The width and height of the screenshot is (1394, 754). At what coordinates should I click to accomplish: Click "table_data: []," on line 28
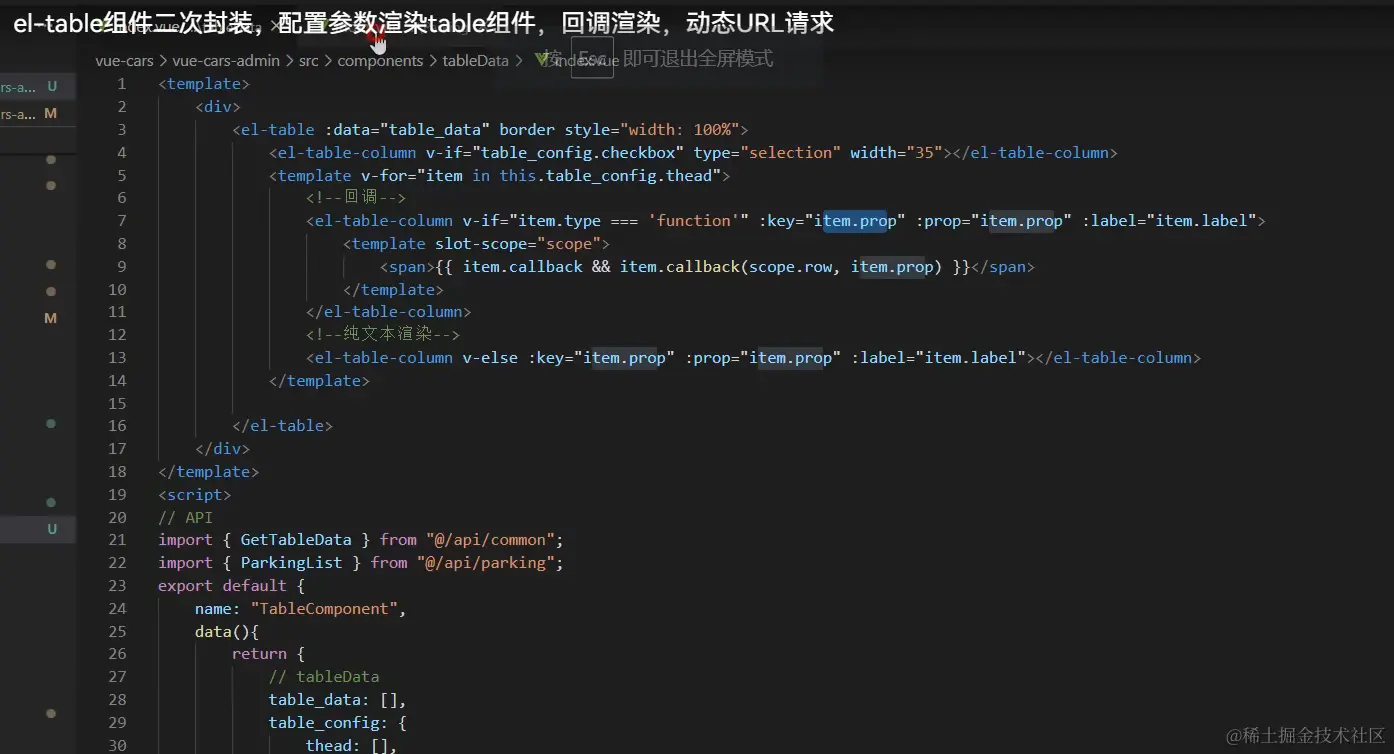pos(338,700)
